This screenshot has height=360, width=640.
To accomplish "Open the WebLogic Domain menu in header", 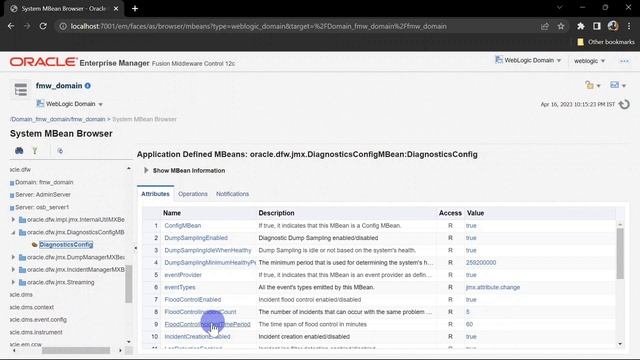I will [x=528, y=60].
